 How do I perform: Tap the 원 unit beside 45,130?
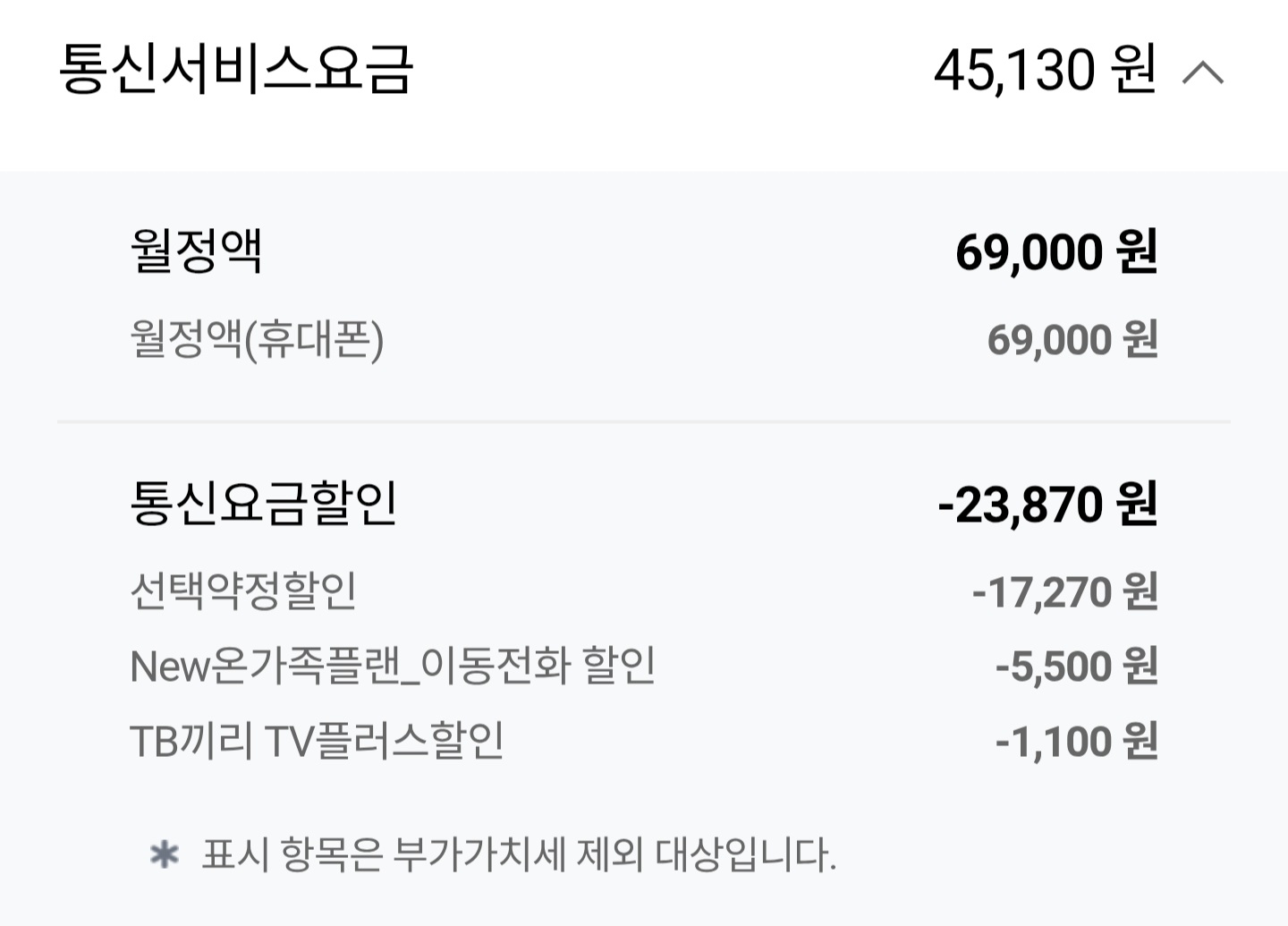[1134, 70]
